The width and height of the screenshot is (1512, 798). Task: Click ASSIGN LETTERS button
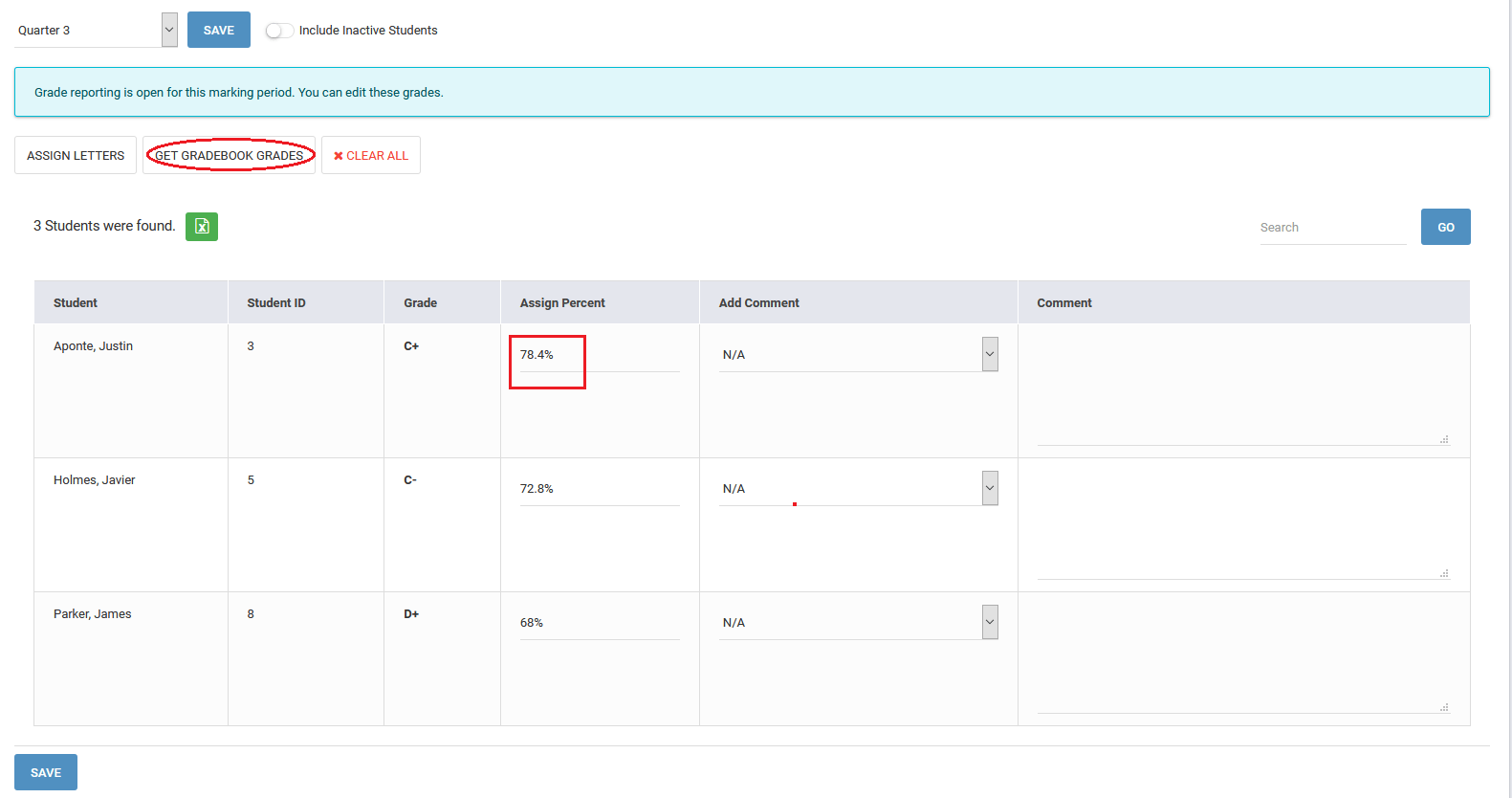tap(76, 155)
